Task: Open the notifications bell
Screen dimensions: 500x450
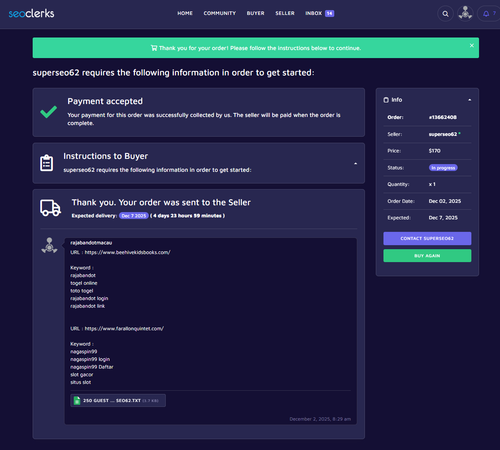Action: [486, 14]
